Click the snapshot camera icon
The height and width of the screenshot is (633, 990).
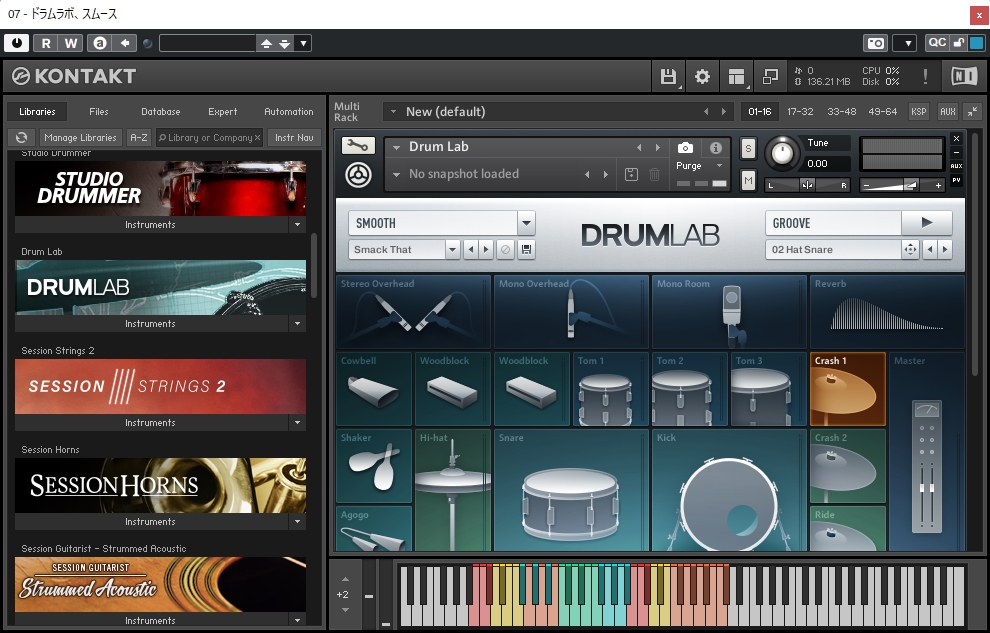coord(685,148)
